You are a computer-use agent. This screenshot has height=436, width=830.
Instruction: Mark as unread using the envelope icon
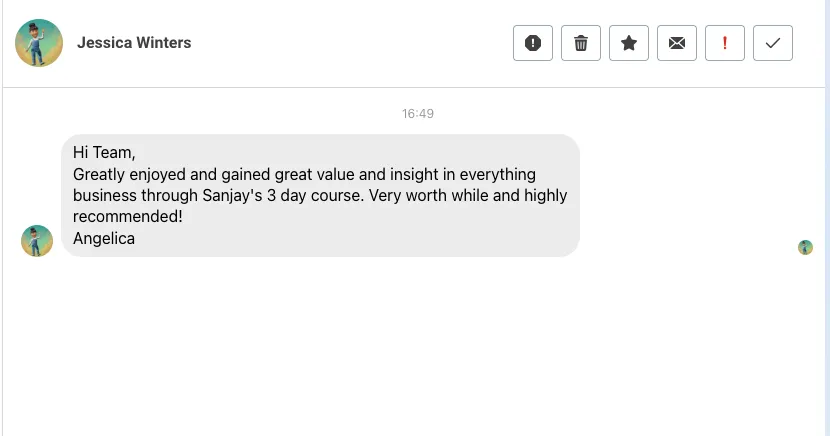[x=677, y=43]
